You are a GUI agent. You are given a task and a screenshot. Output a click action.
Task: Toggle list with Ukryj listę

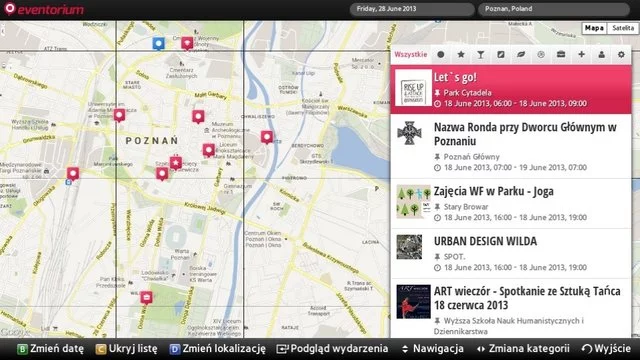(x=127, y=349)
